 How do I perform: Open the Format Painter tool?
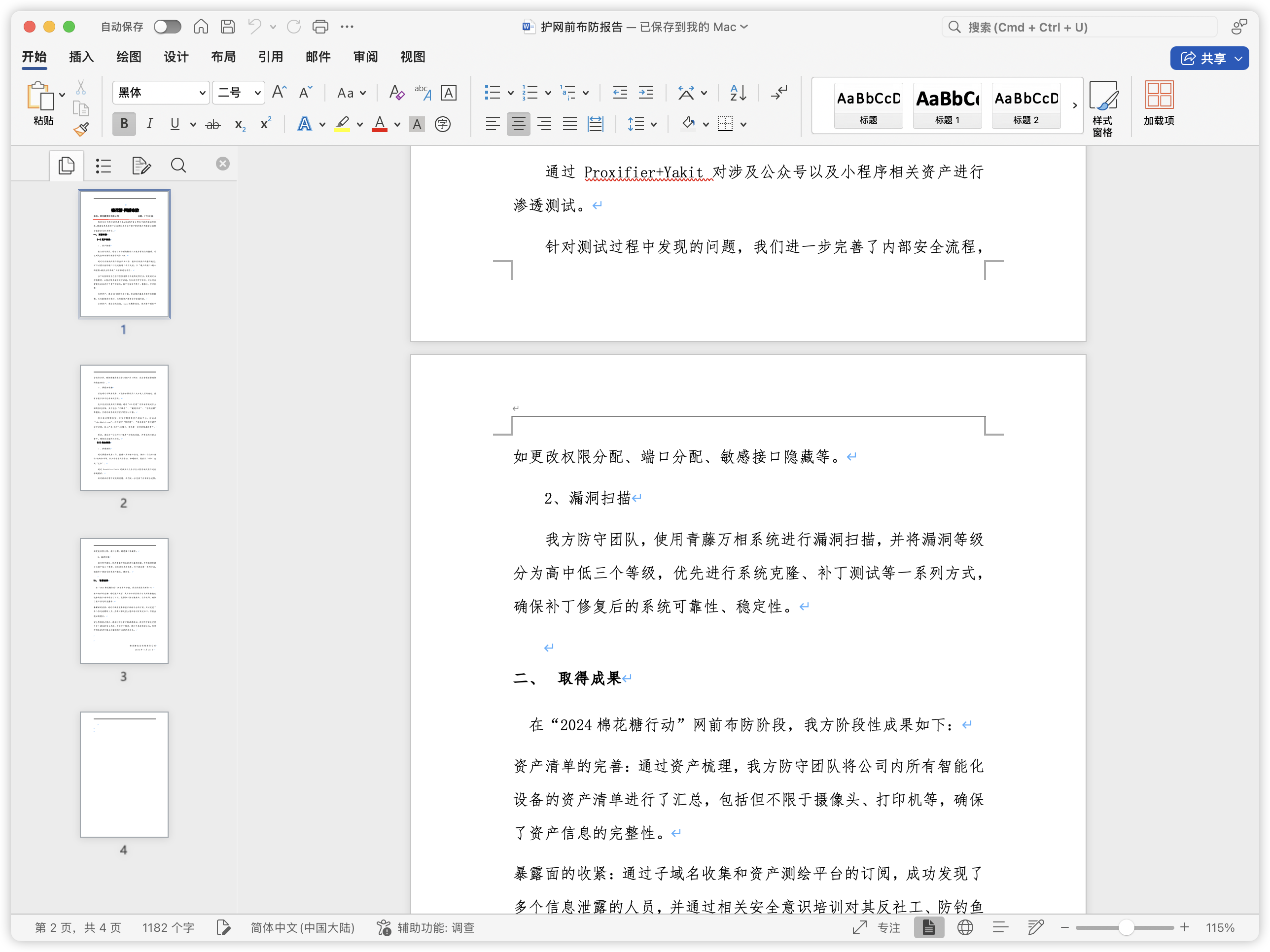[80, 129]
